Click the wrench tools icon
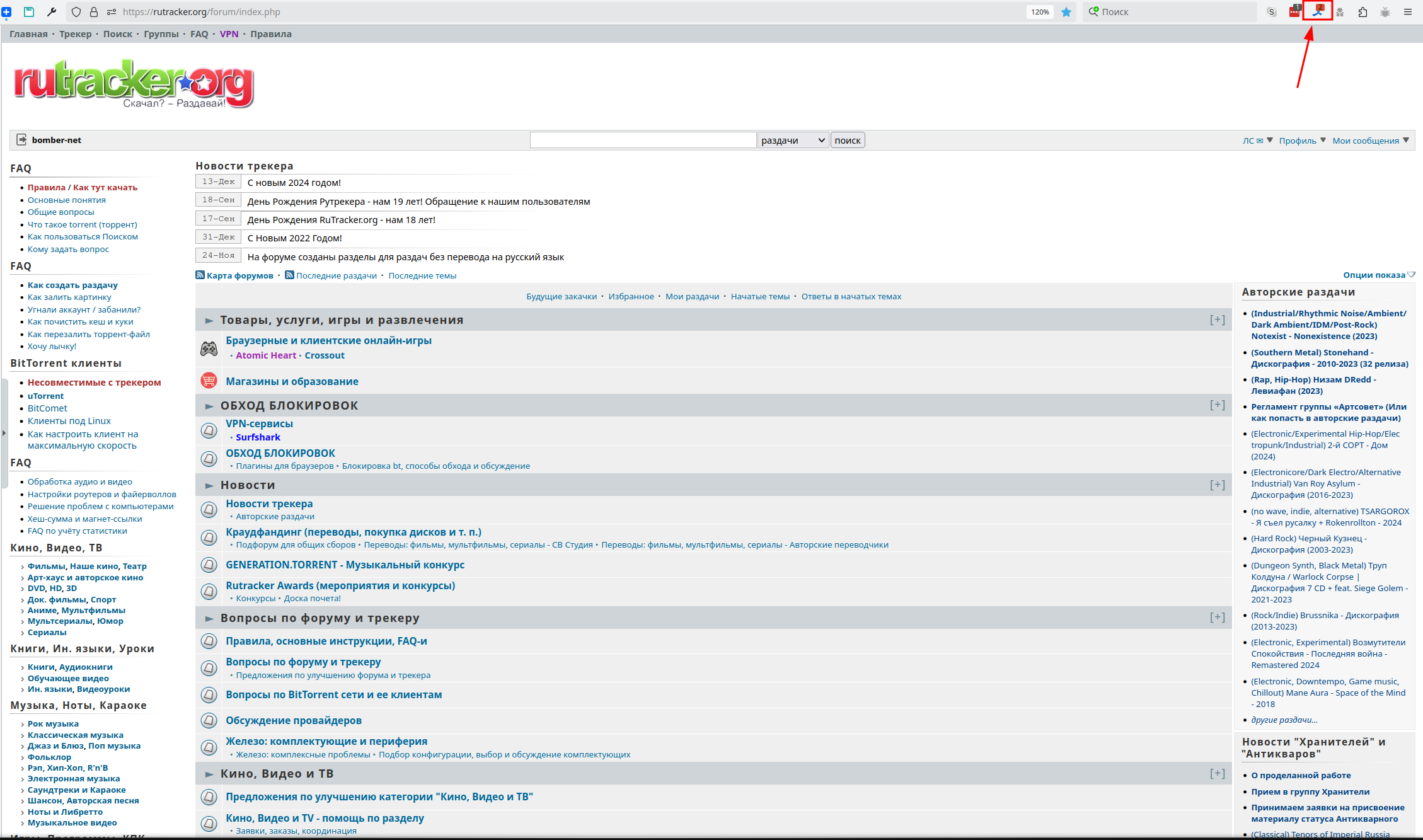Screen dimensions: 1423x840 click(x=52, y=12)
